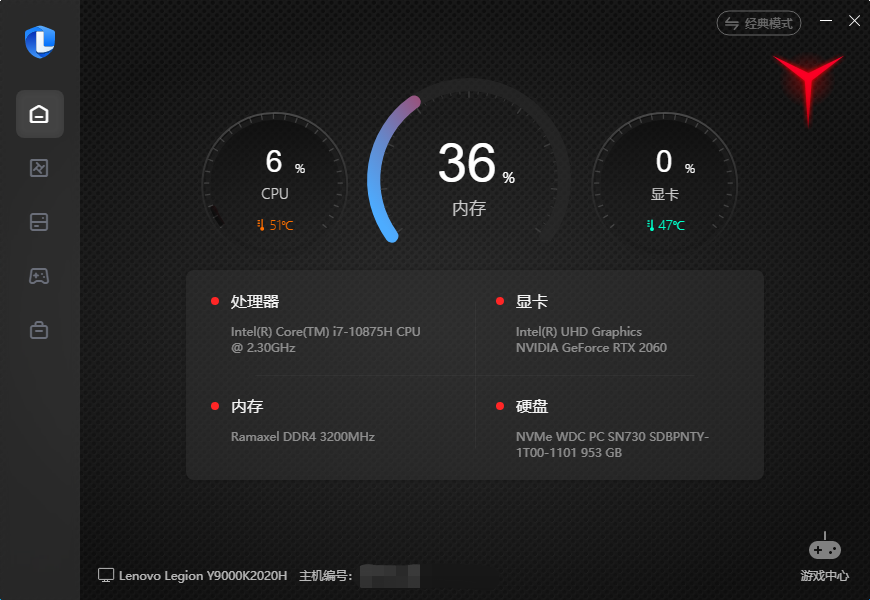Select the CPU usage gauge
Image resolution: width=870 pixels, height=600 pixels.
(x=275, y=178)
